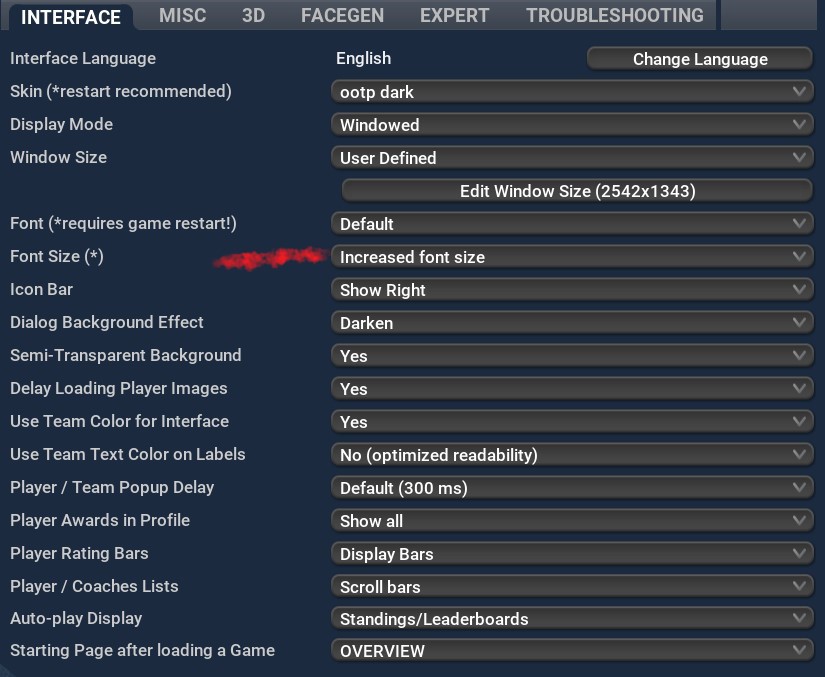Open the Player Rating Bars dropdown

click(x=572, y=554)
